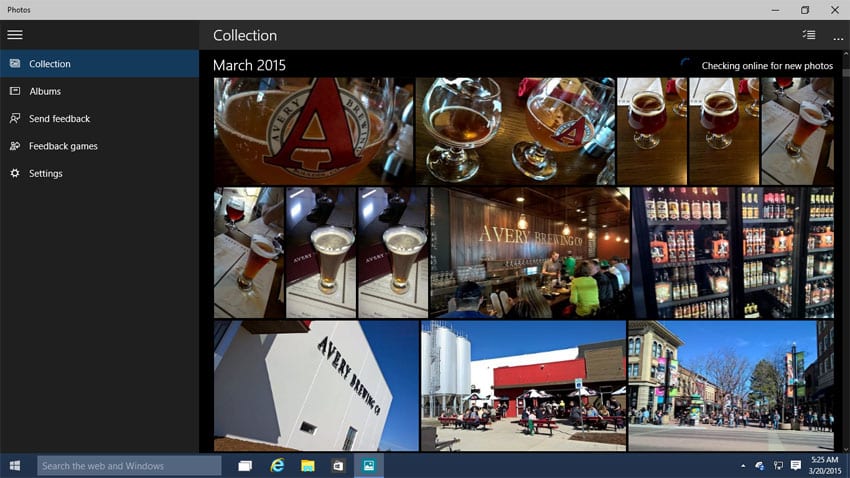Toggle the hamburger navigation menu
Viewport: 850px width, 478px height.
point(15,35)
